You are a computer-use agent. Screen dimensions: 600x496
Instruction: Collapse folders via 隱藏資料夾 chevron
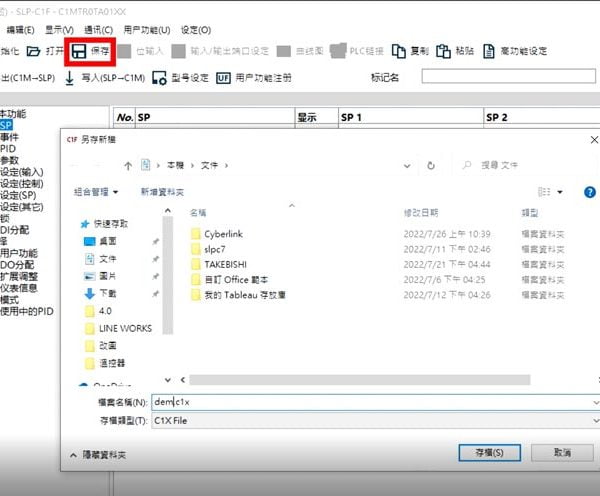point(70,455)
